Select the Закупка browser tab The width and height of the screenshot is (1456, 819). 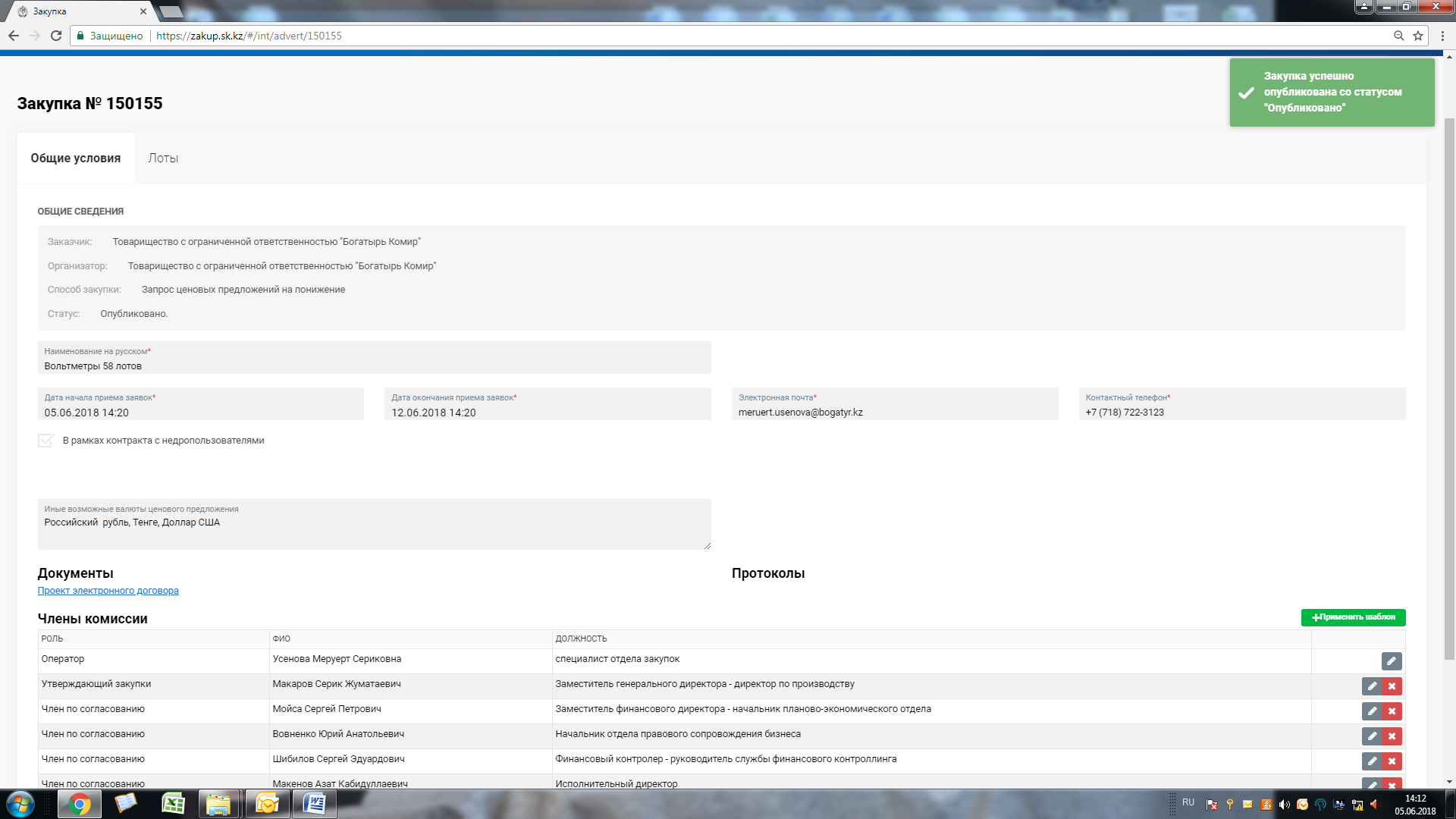click(x=80, y=11)
